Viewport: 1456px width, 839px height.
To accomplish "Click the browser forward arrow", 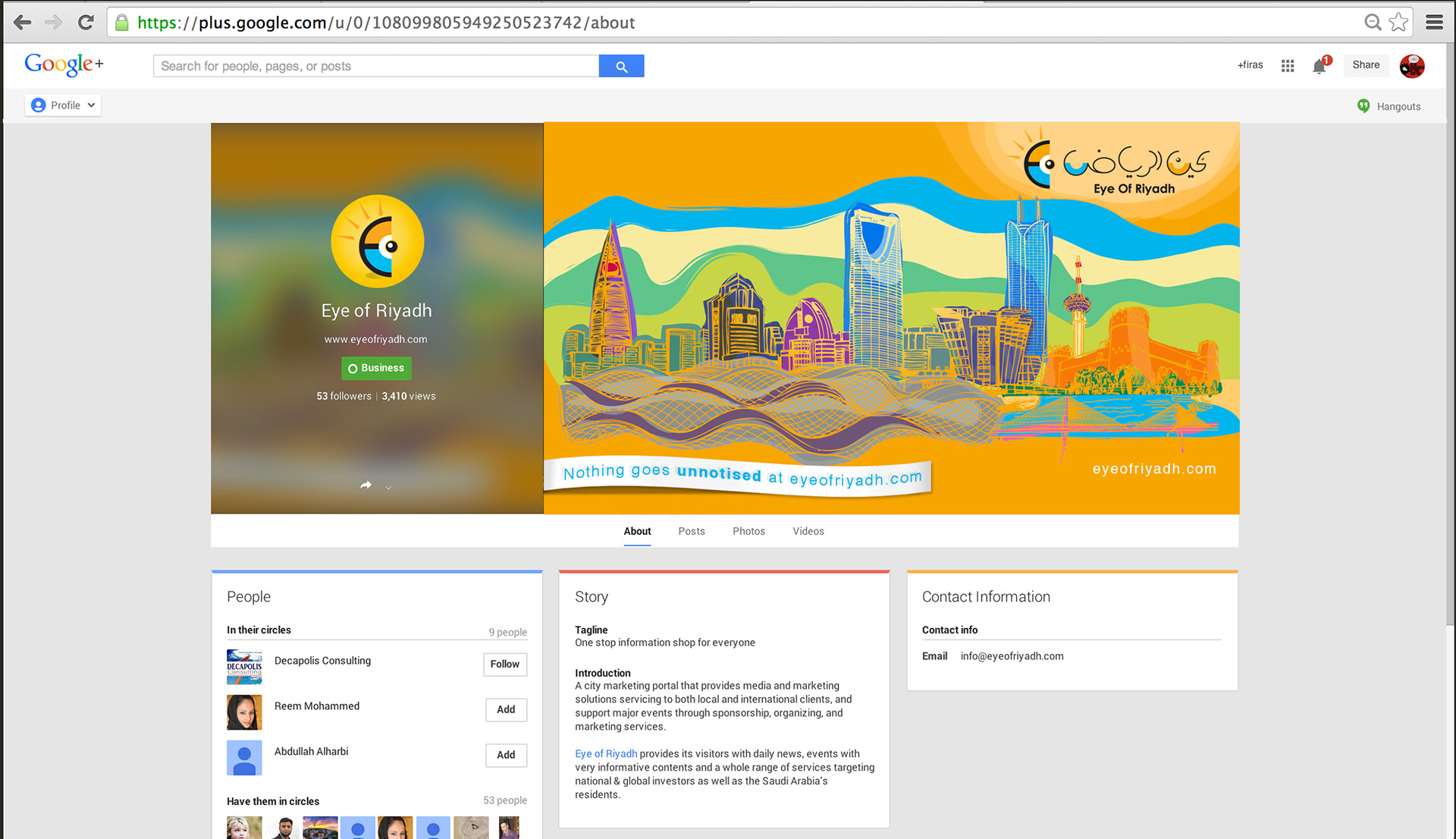I will click(54, 23).
